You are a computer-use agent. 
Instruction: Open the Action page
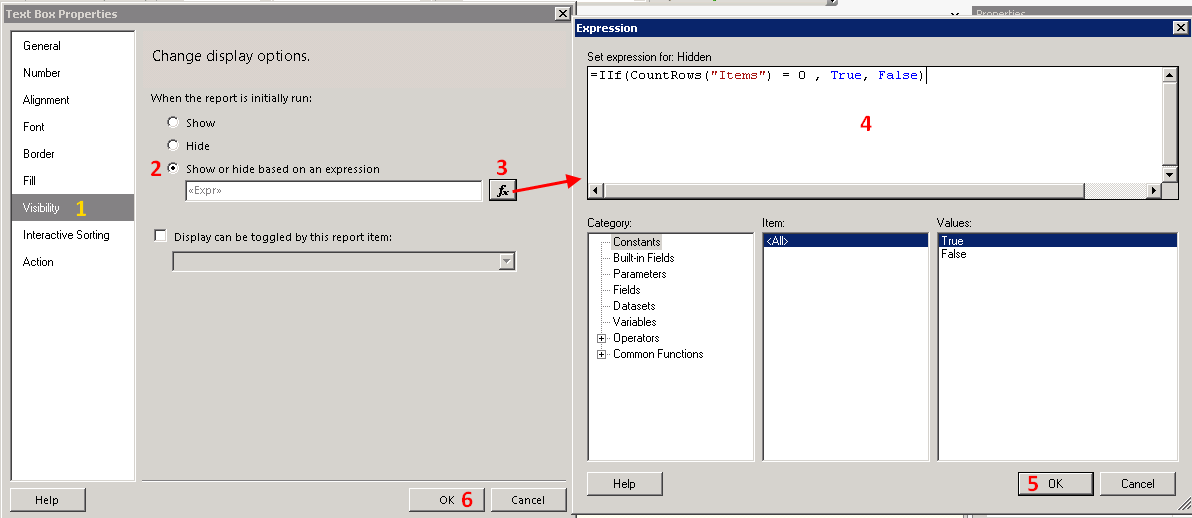tap(73, 262)
